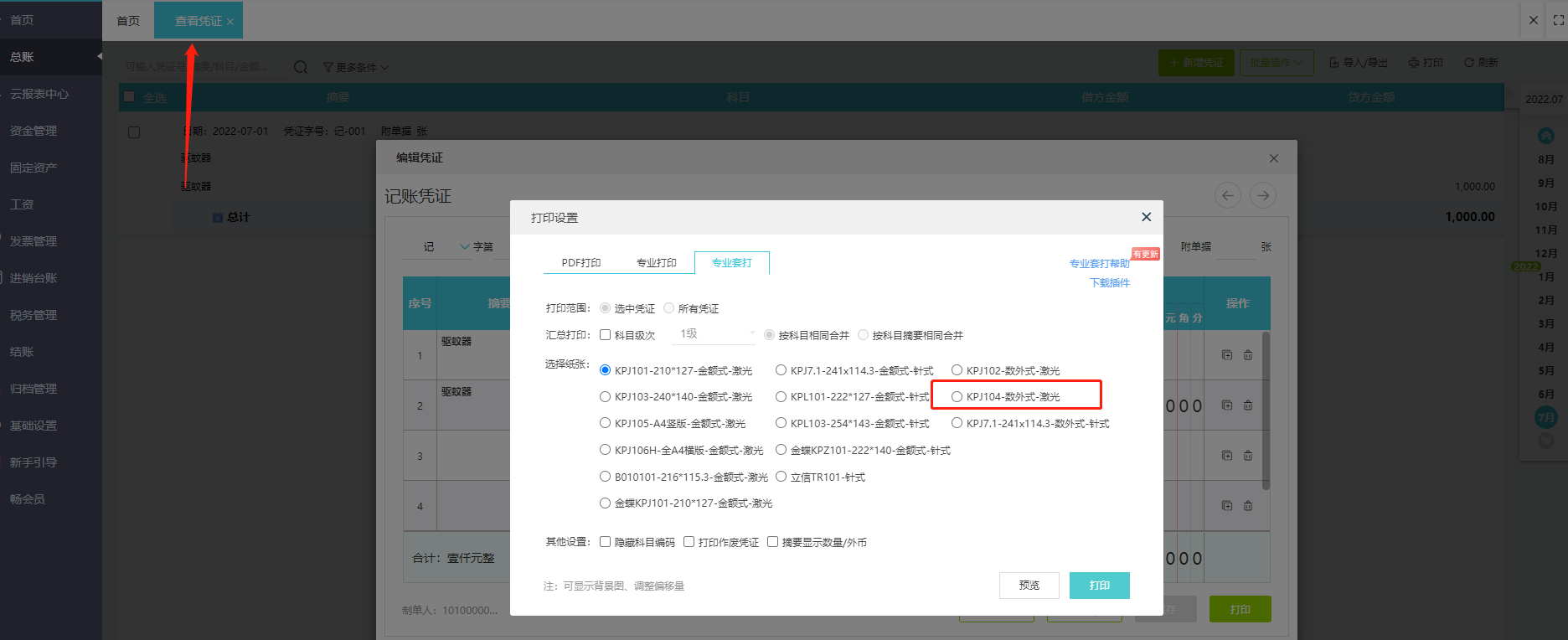
Task: Click delete trash icon in row 2
Action: coord(1248,405)
